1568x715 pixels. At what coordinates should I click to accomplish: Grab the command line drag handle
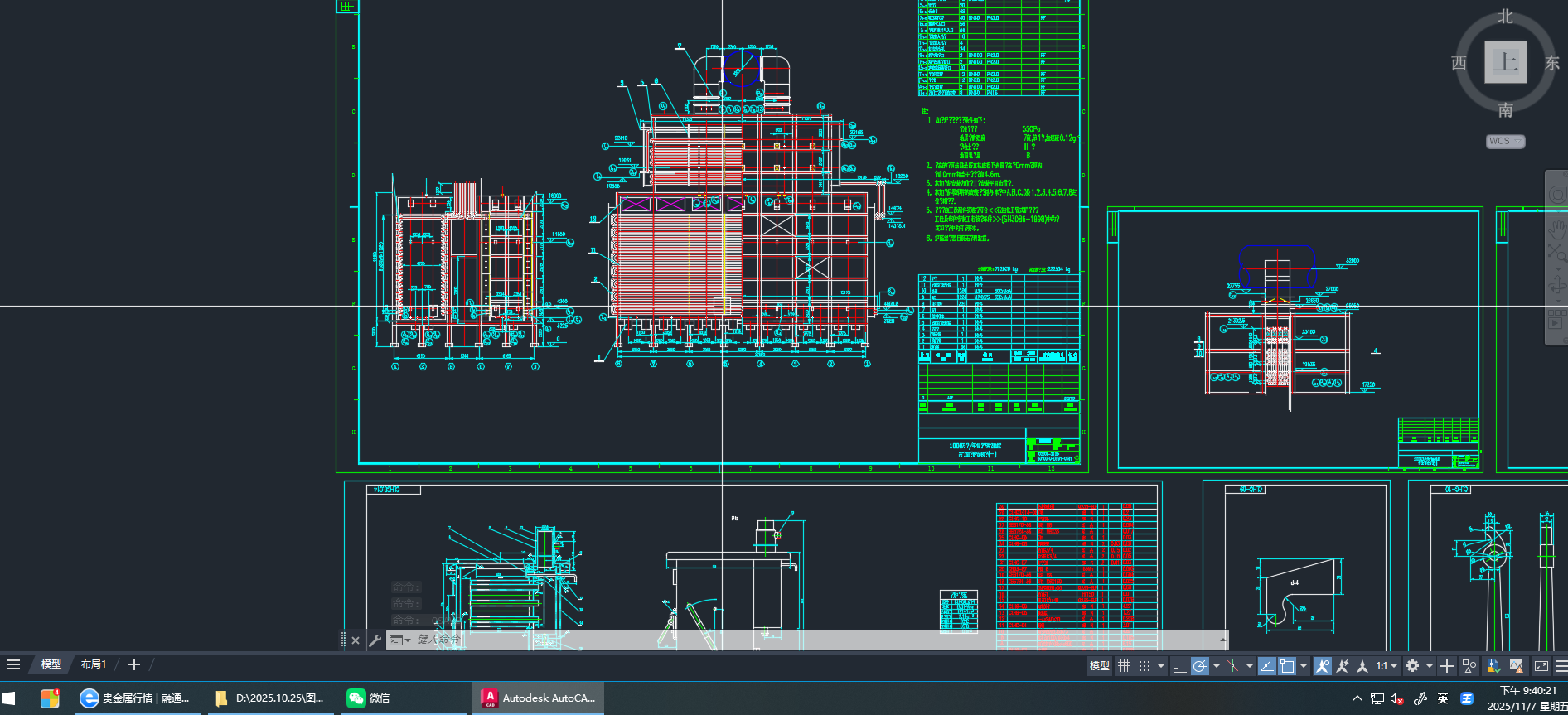coord(343,640)
